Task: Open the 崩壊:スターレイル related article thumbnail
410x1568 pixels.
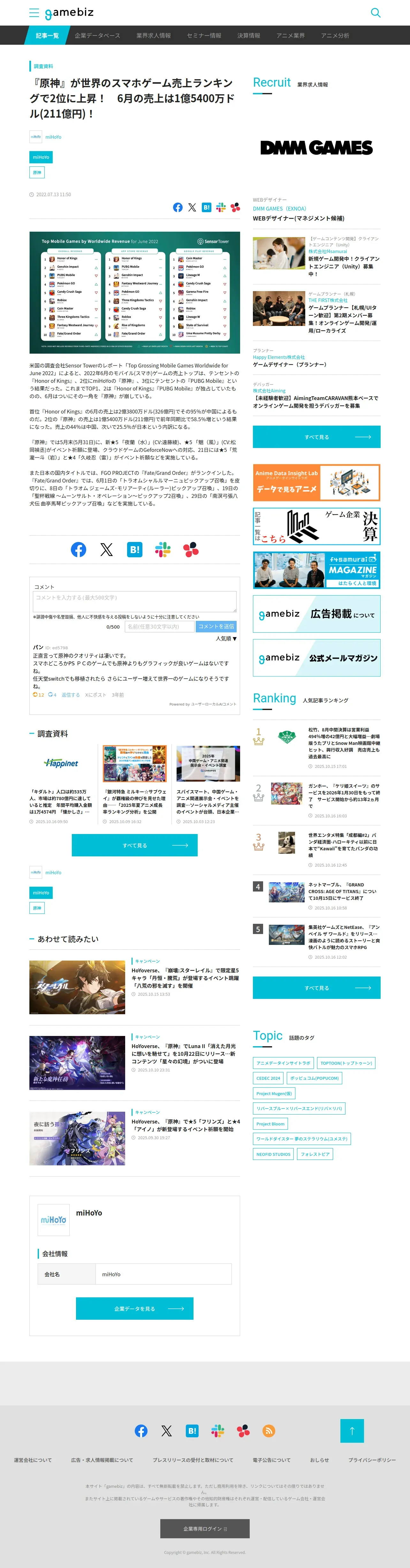Action: coord(77,987)
